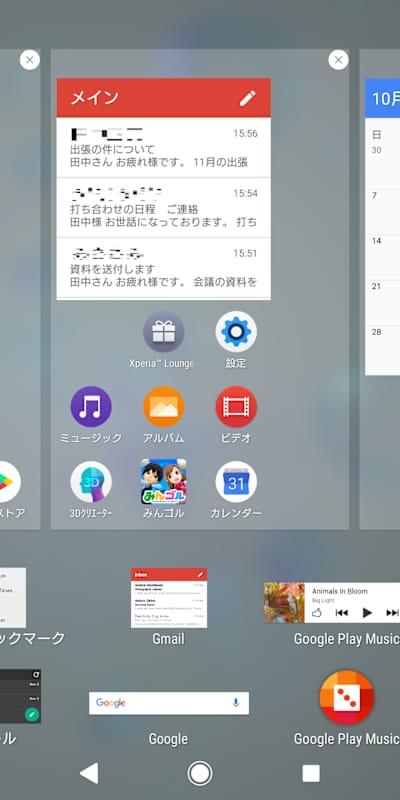Image resolution: width=400 pixels, height=800 pixels.
Task: Open the 出張の件について email
Action: point(163,148)
